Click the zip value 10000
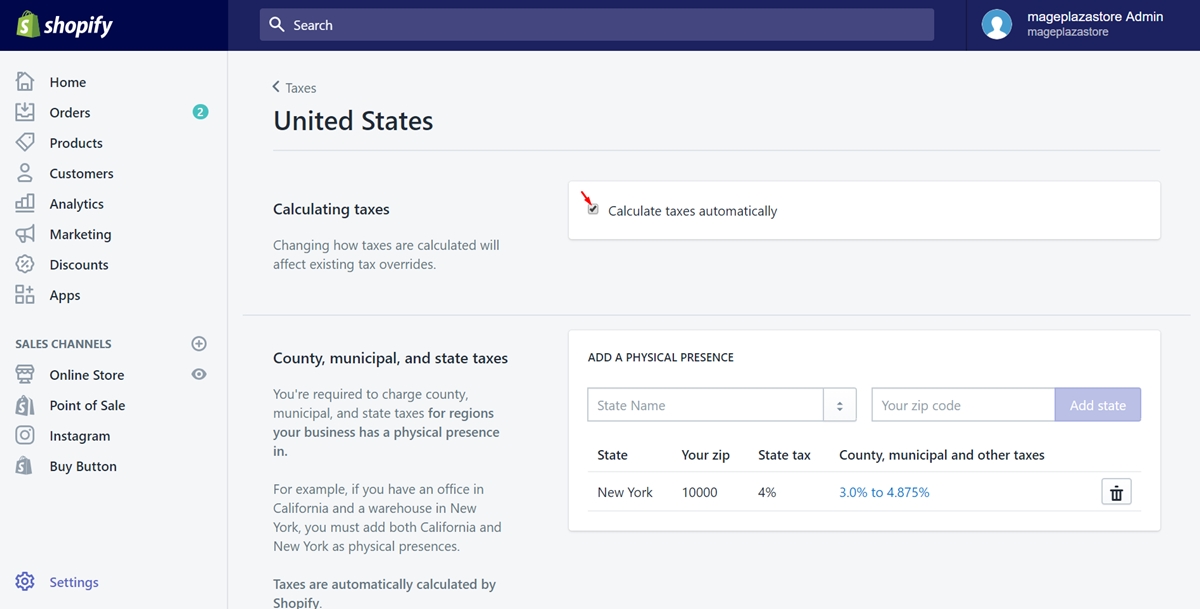1200x609 pixels. 699,492
